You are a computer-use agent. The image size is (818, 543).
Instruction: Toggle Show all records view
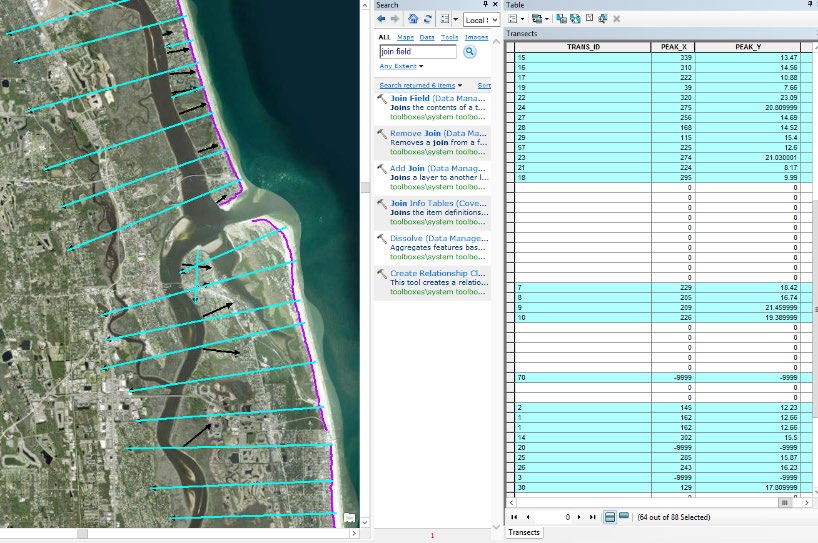coord(609,517)
